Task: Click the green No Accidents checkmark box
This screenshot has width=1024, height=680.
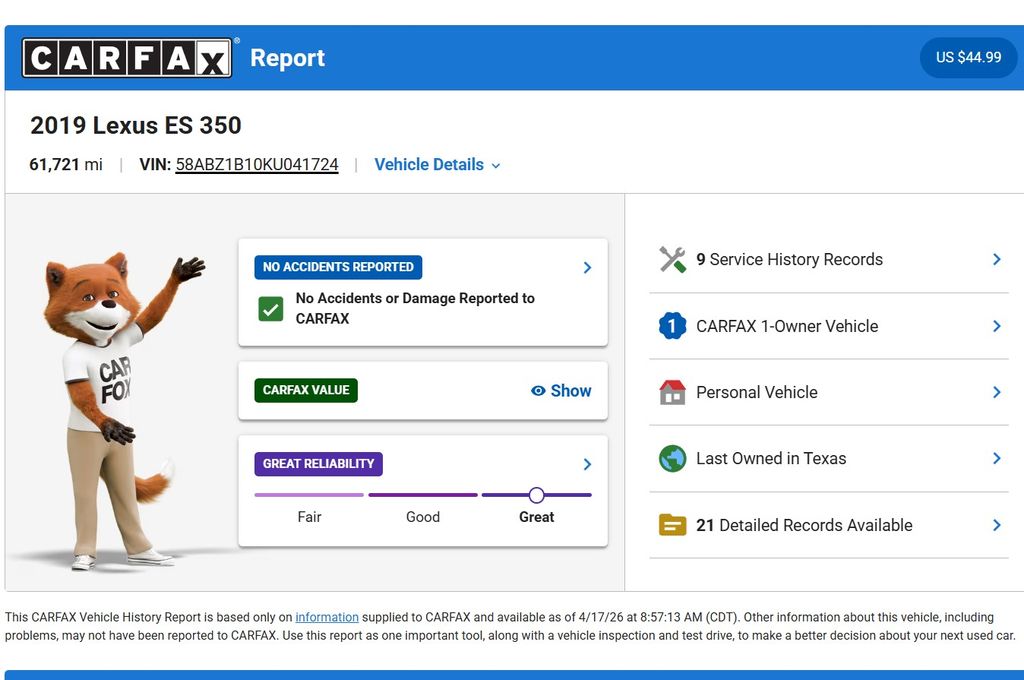Action: (x=271, y=309)
